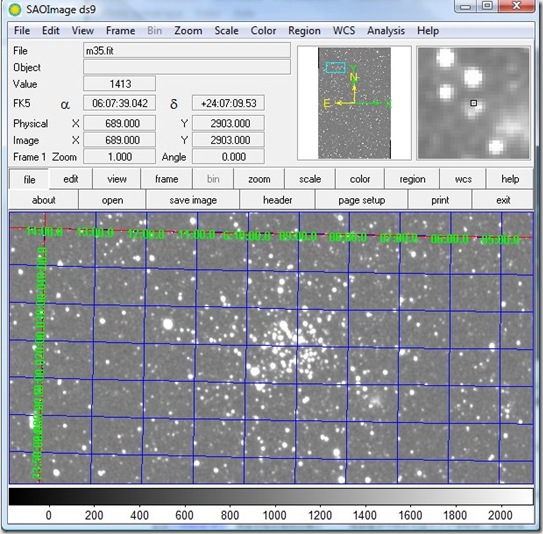Select the scale button in buttonbar
543x534 pixels.
[310, 179]
